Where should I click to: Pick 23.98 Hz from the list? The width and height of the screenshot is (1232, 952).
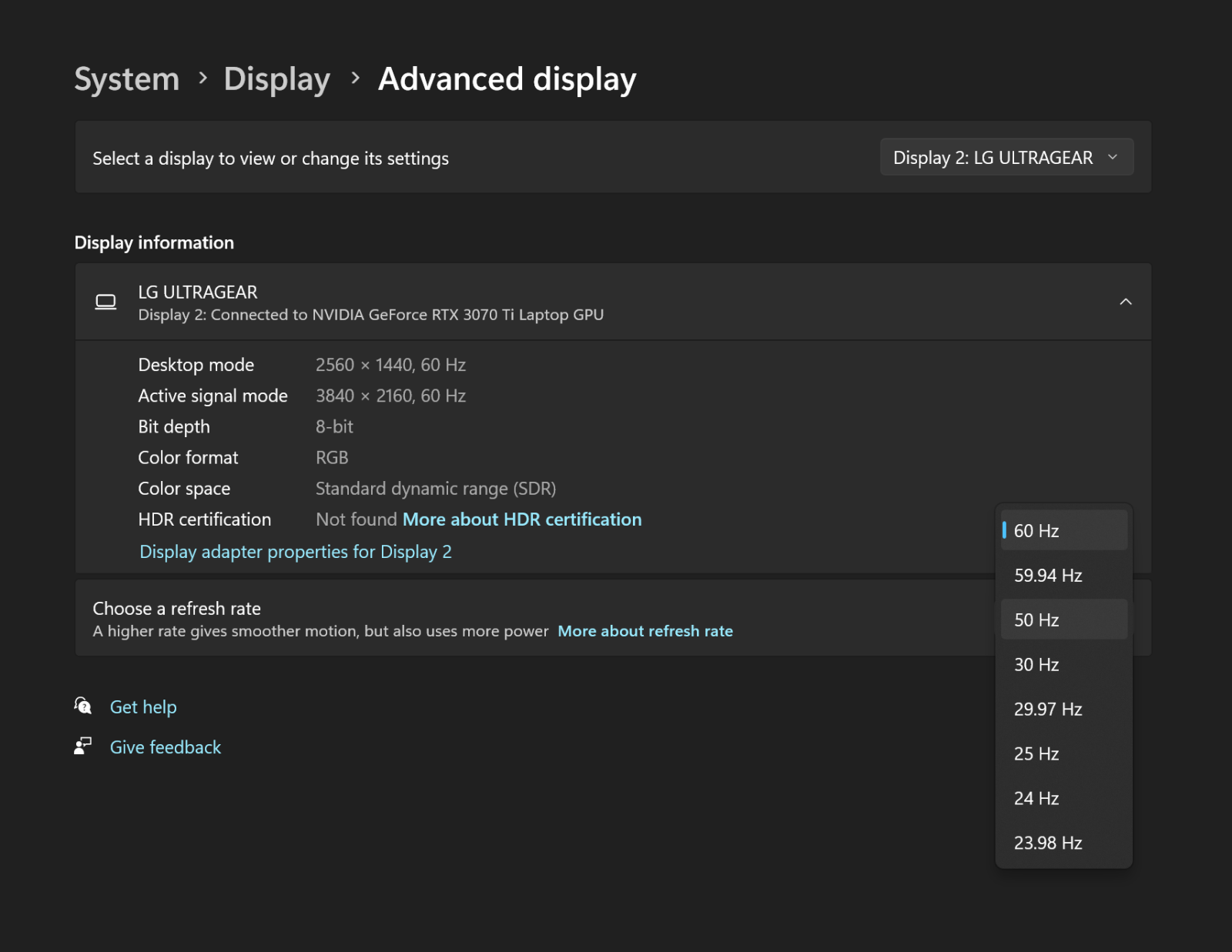[1063, 843]
